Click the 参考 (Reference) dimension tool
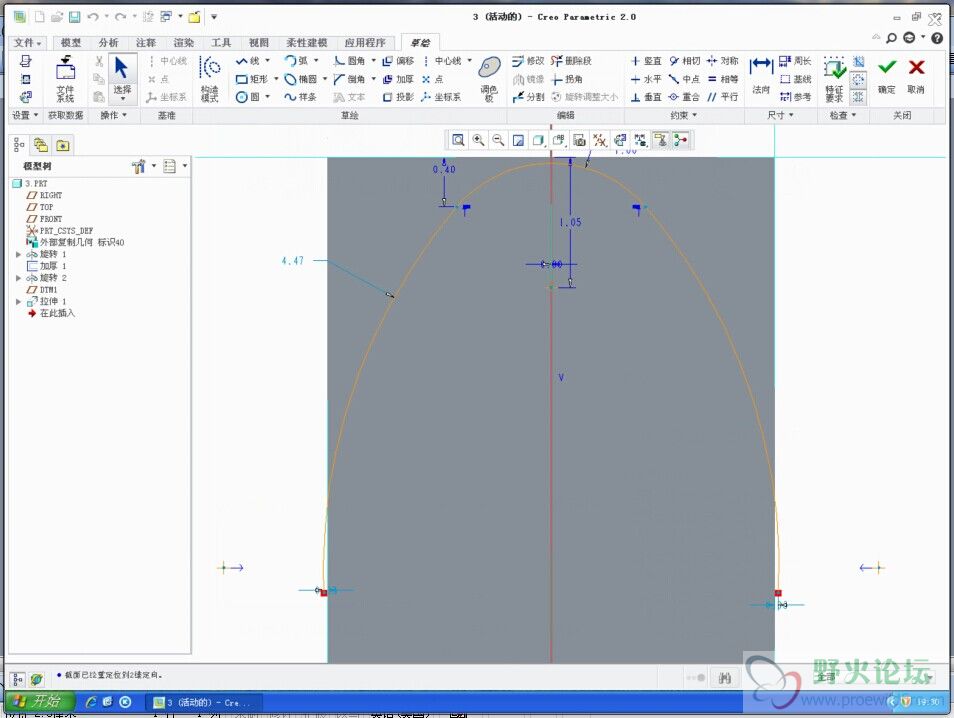954x718 pixels. coord(795,97)
